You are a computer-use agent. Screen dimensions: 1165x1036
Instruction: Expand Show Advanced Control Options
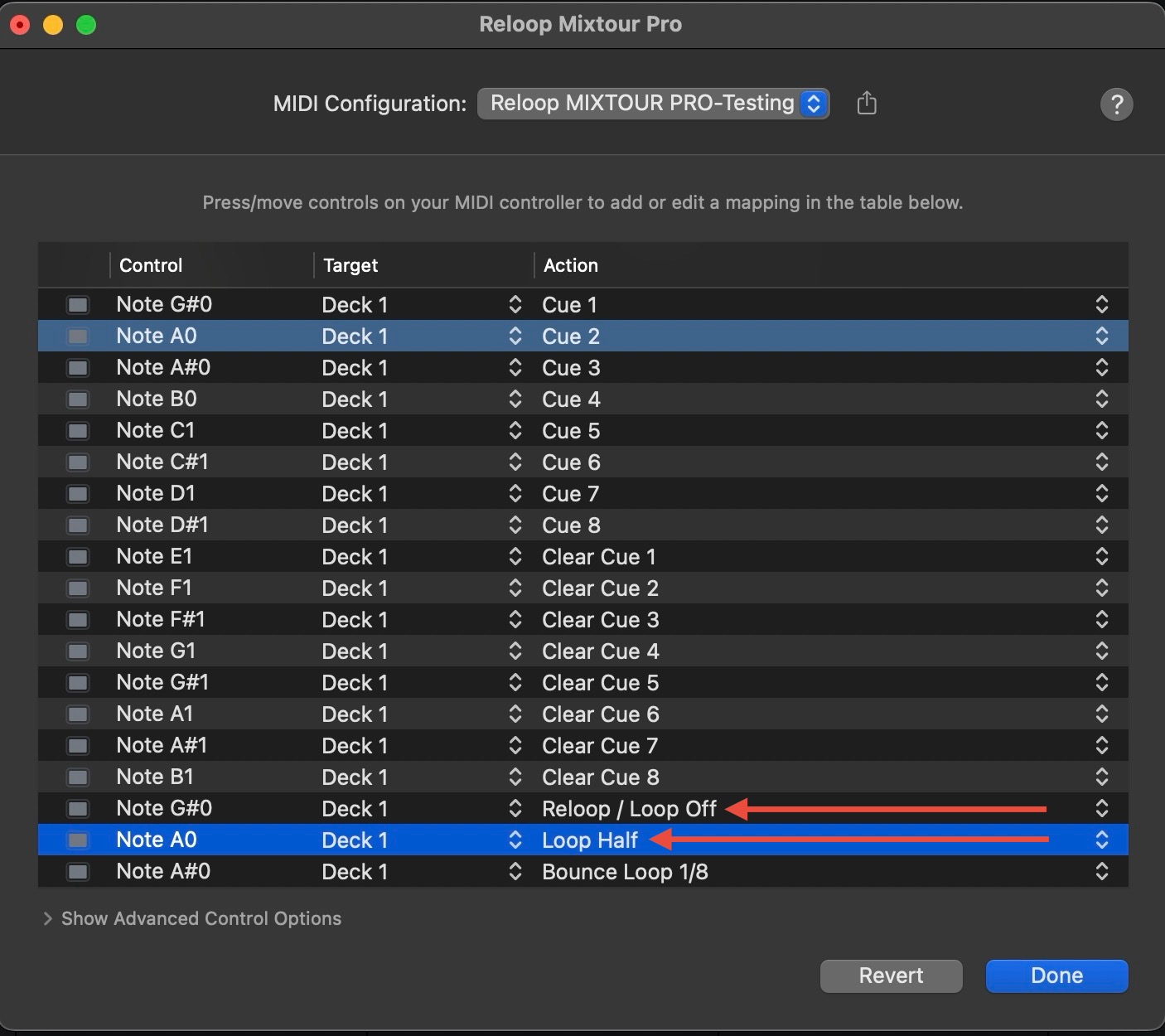click(200, 918)
